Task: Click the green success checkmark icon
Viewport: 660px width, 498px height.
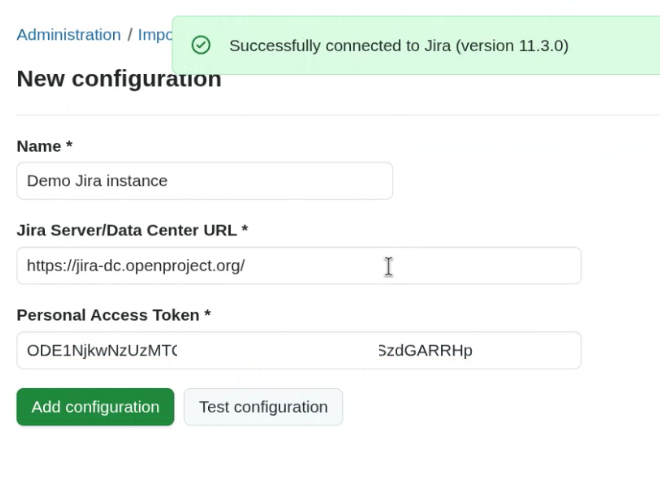Action: pyautogui.click(x=201, y=45)
